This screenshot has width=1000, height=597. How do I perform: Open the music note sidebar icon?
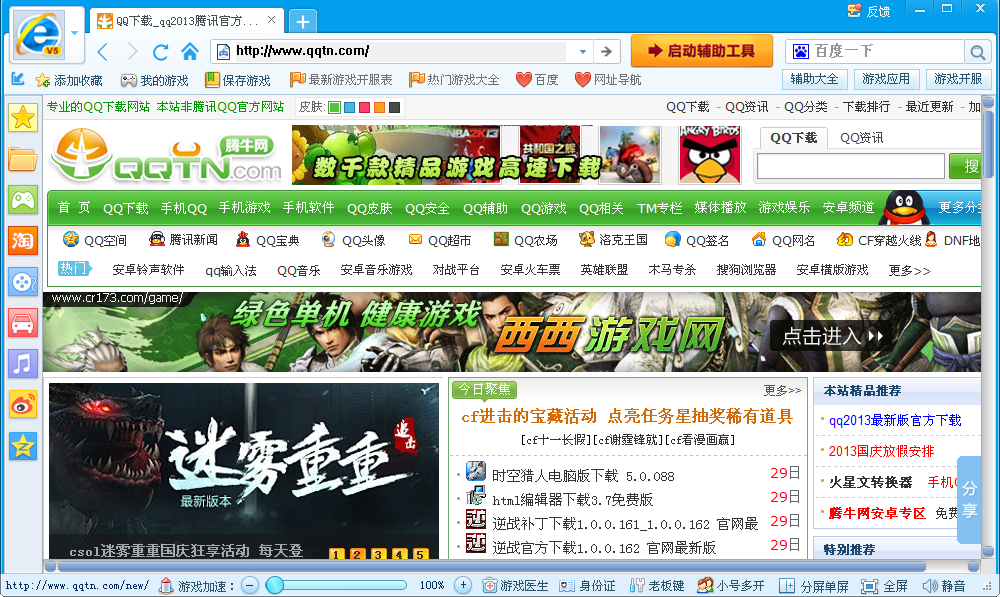pos(23,364)
